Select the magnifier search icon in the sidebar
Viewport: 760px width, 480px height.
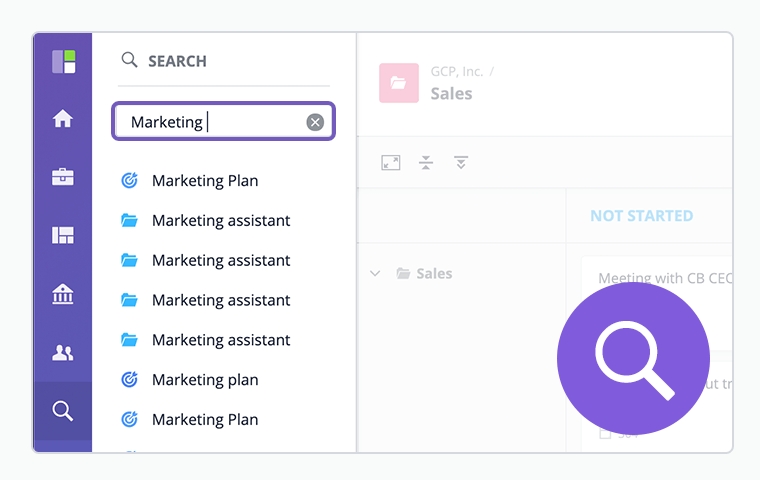point(63,411)
